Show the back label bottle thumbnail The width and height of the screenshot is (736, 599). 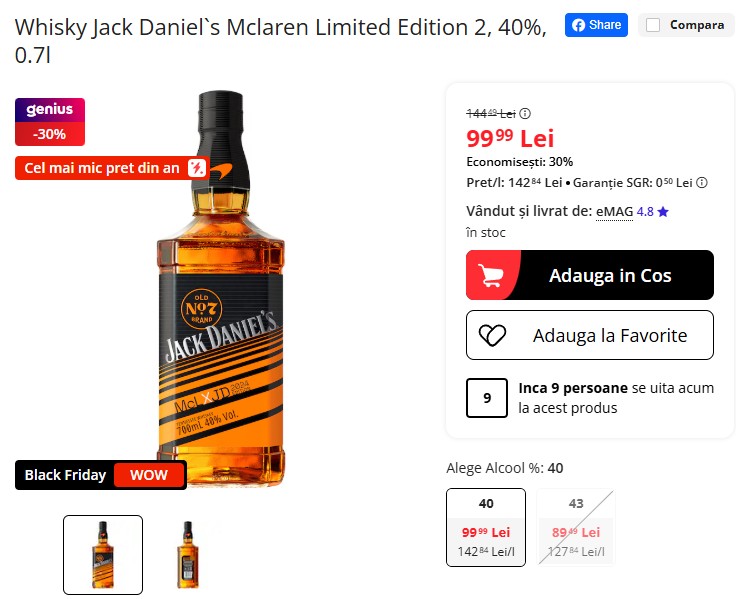(x=188, y=555)
